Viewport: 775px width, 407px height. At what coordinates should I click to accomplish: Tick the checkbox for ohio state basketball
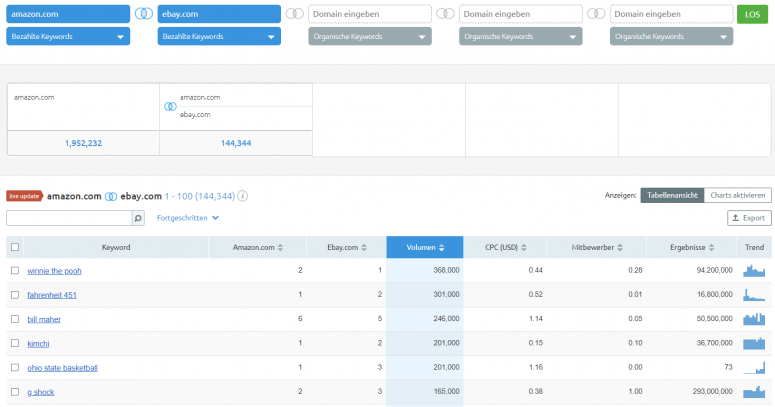point(15,367)
